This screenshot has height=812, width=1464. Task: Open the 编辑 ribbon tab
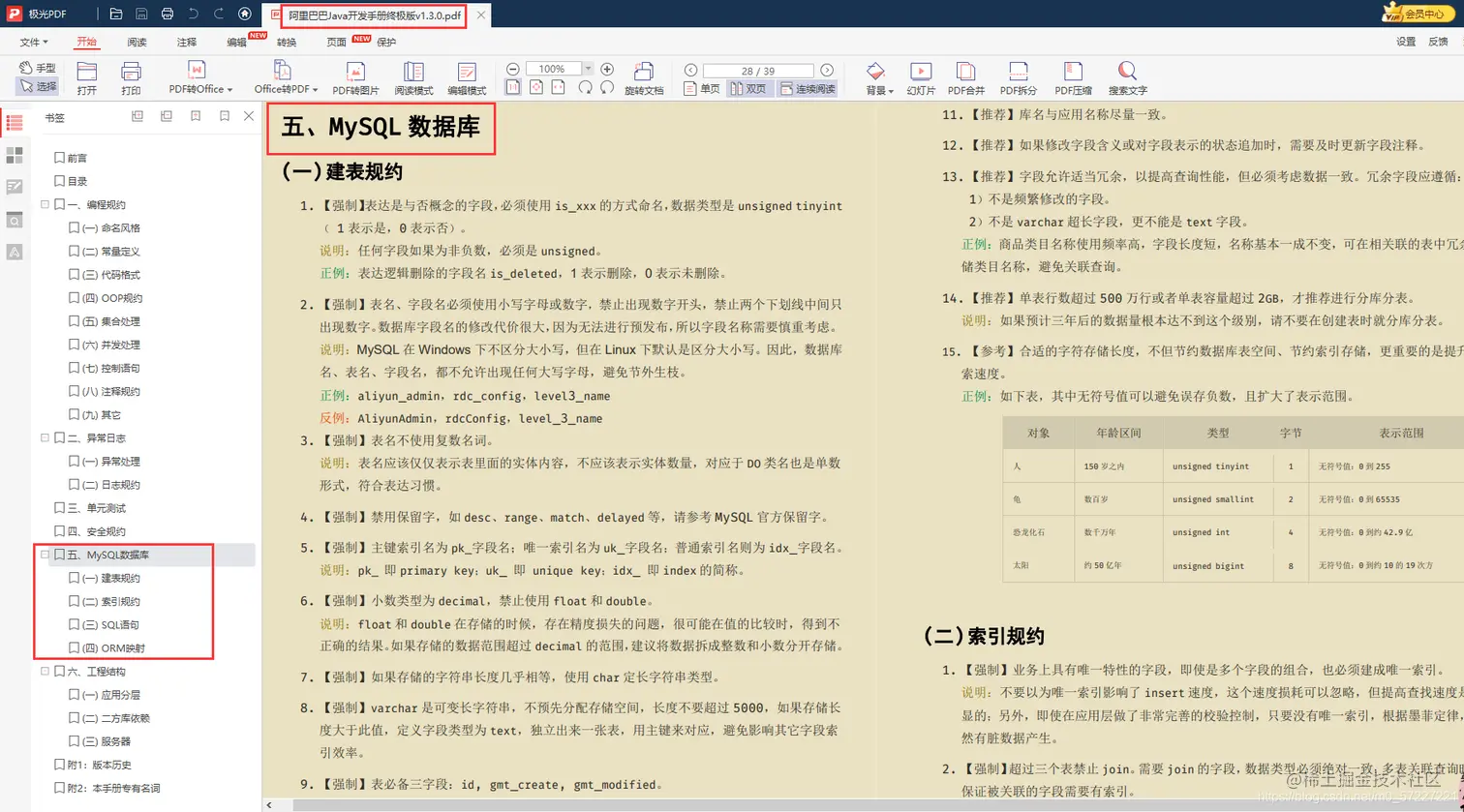click(237, 42)
